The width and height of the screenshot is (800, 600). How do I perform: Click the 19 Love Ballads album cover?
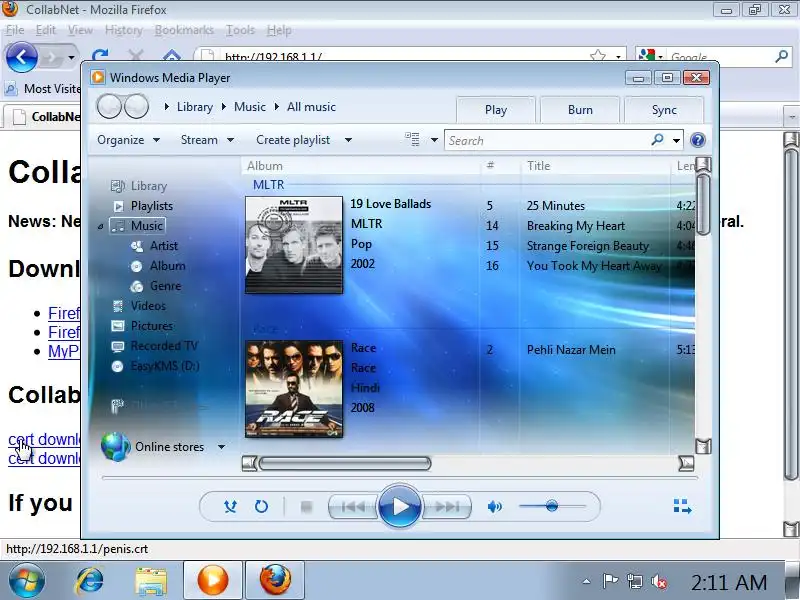point(294,245)
